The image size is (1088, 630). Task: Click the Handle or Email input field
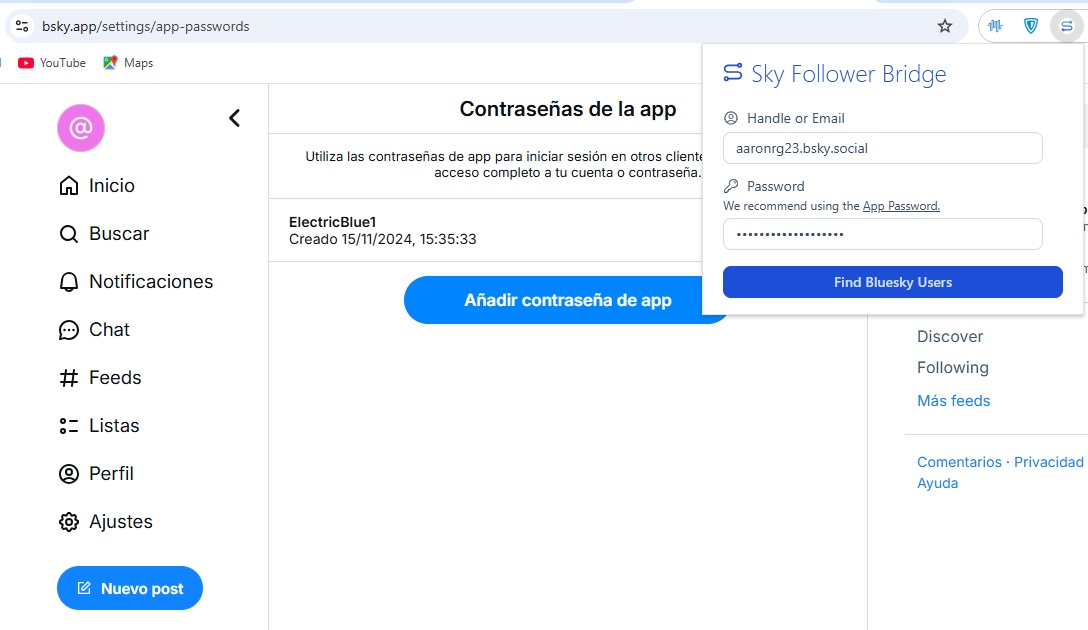coord(883,148)
